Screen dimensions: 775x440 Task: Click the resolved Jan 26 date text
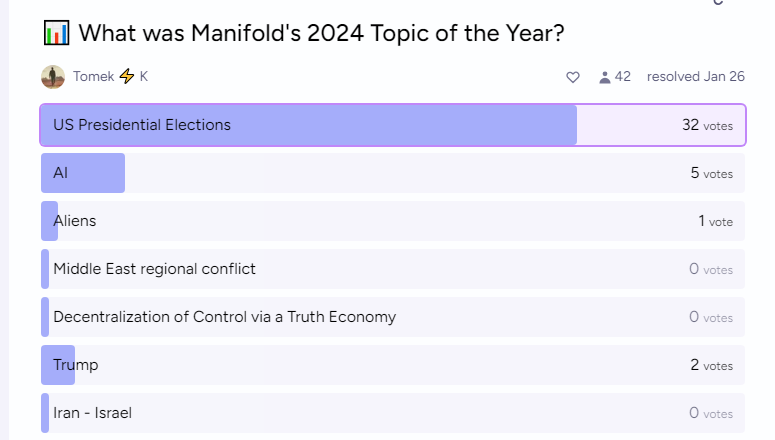695,77
